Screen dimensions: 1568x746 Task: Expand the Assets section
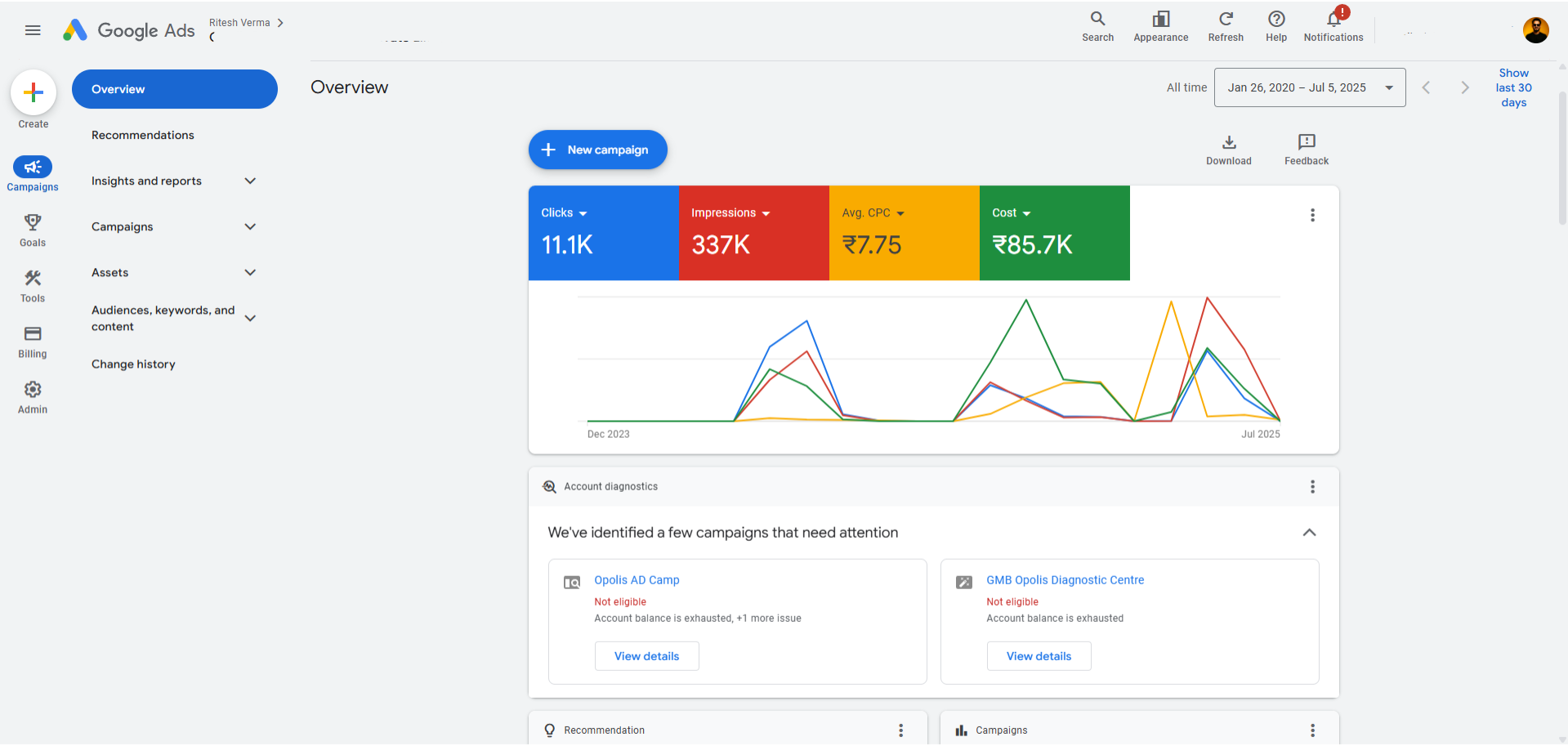pos(250,273)
